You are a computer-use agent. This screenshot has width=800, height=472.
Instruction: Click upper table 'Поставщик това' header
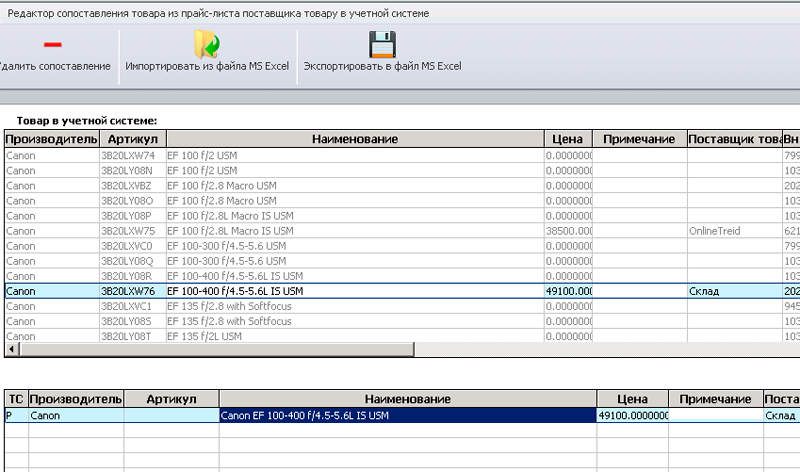tap(735, 139)
